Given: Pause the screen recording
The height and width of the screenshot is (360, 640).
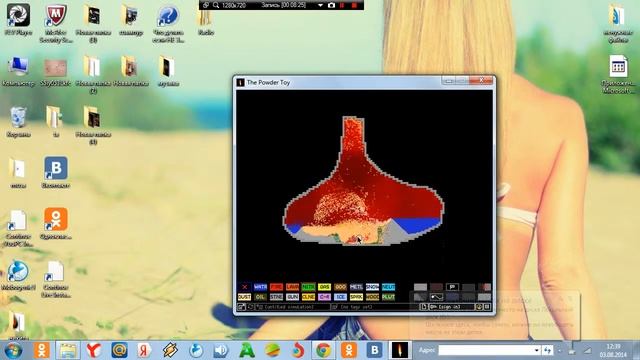Looking at the screenshot, I should [342, 5].
